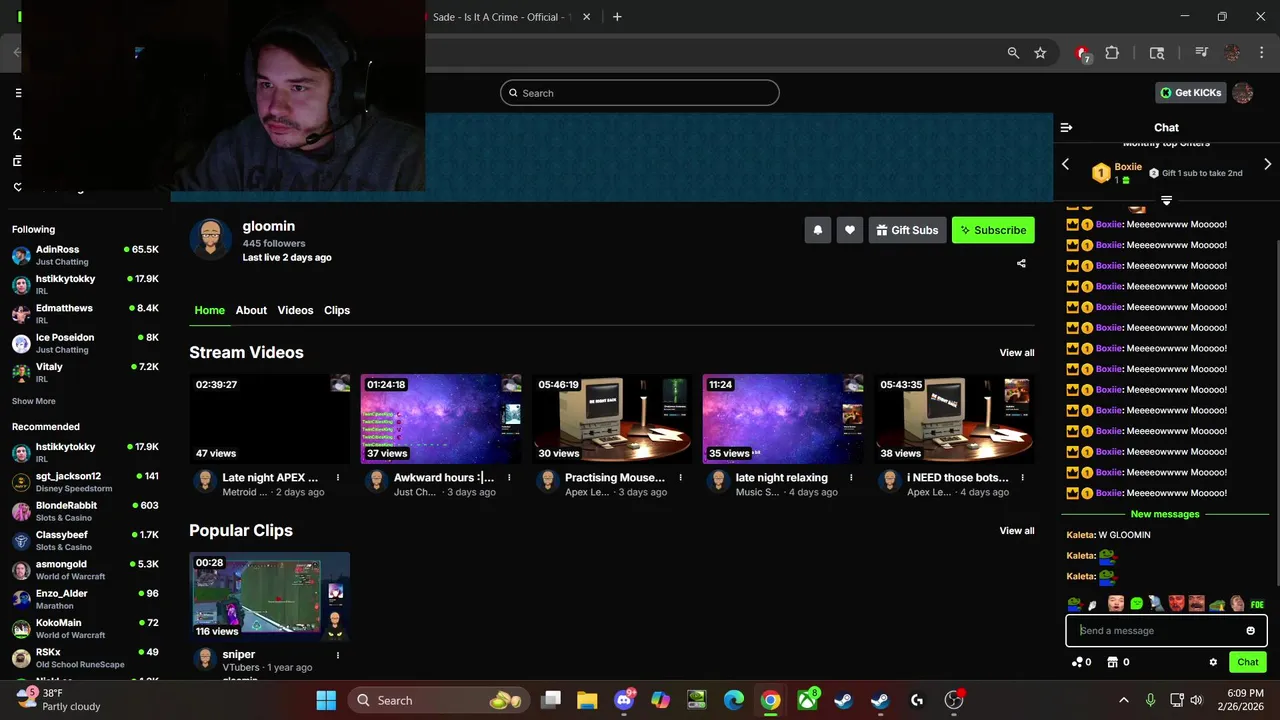Open options menu for sniper clip
This screenshot has height=720, width=1280.
(338, 655)
